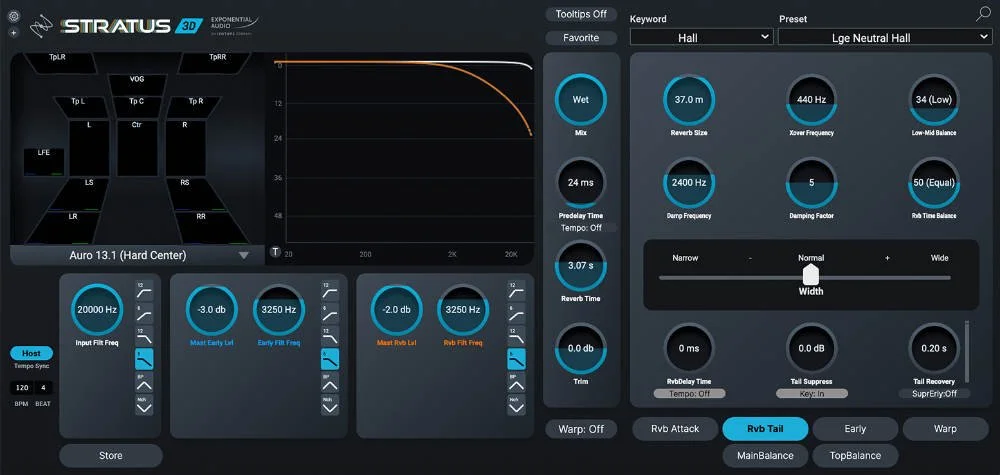1000x475 pixels.
Task: Toggle Host tempo sync
Action: point(31,353)
